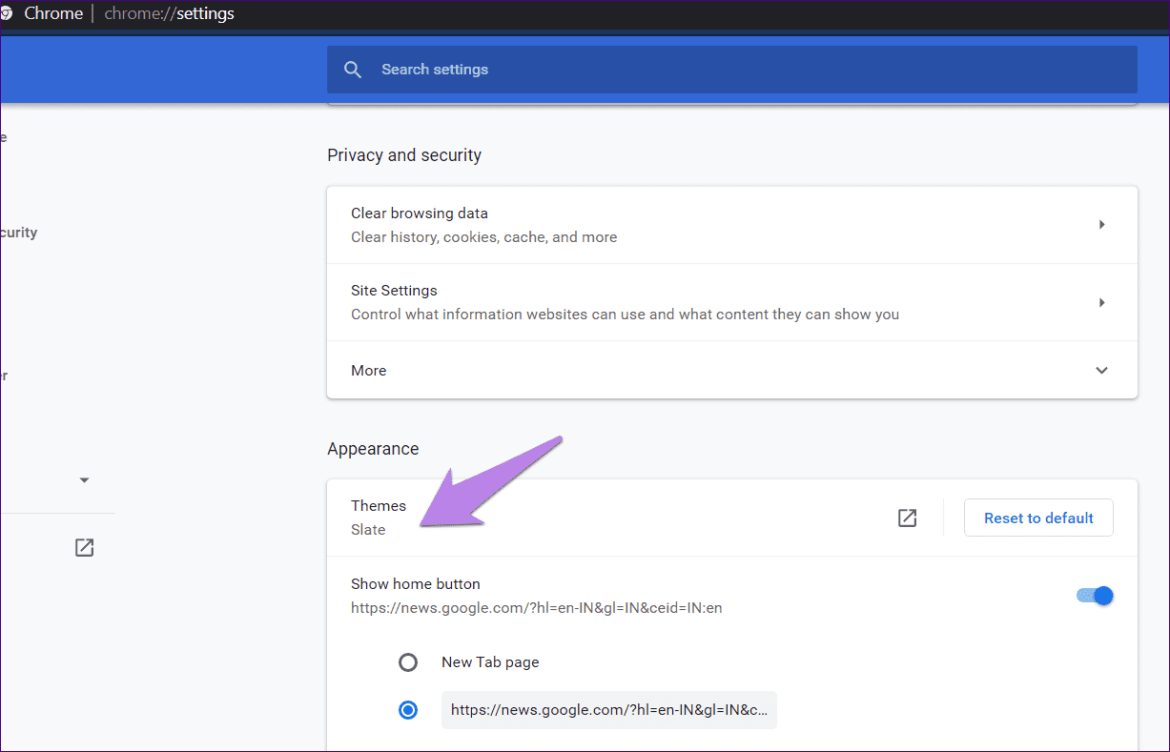Click arrow beside Clear browsing data

(1101, 225)
